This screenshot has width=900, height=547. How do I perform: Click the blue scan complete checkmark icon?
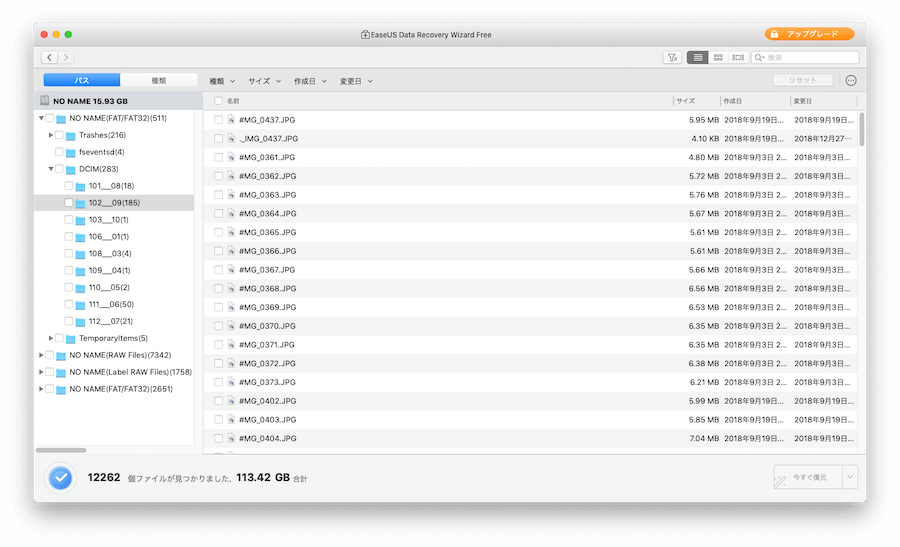point(60,478)
